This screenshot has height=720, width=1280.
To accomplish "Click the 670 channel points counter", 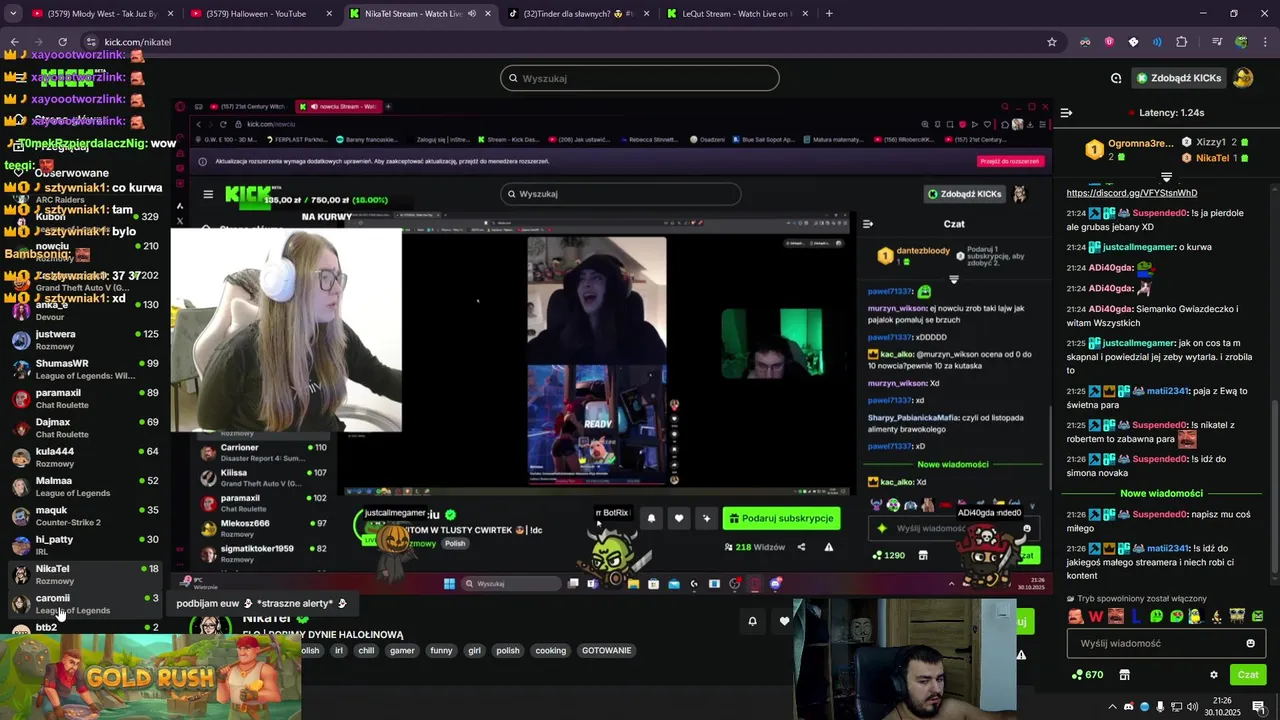I will click(1086, 675).
